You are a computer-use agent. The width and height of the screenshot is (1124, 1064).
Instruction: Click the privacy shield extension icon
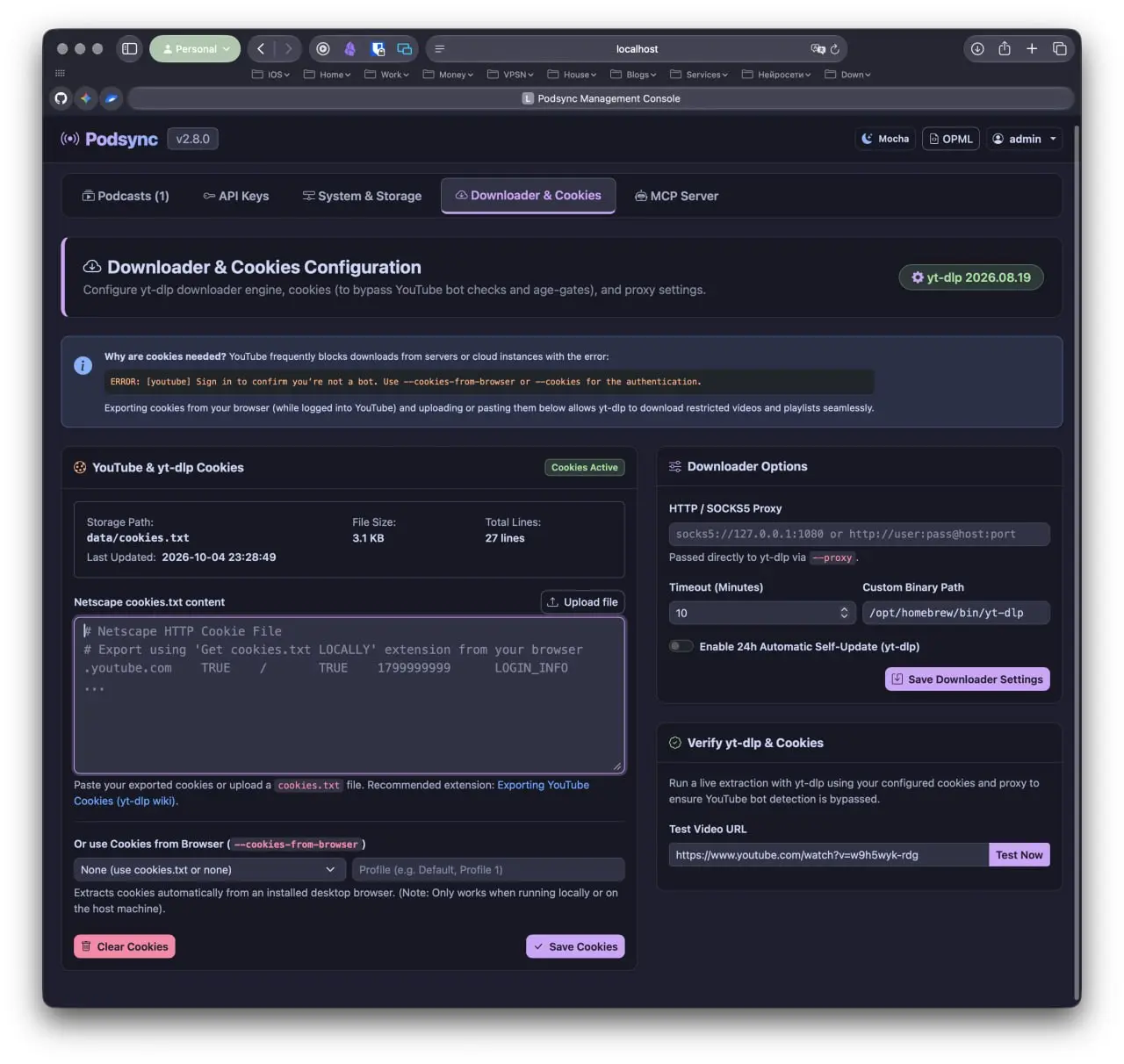tap(378, 49)
